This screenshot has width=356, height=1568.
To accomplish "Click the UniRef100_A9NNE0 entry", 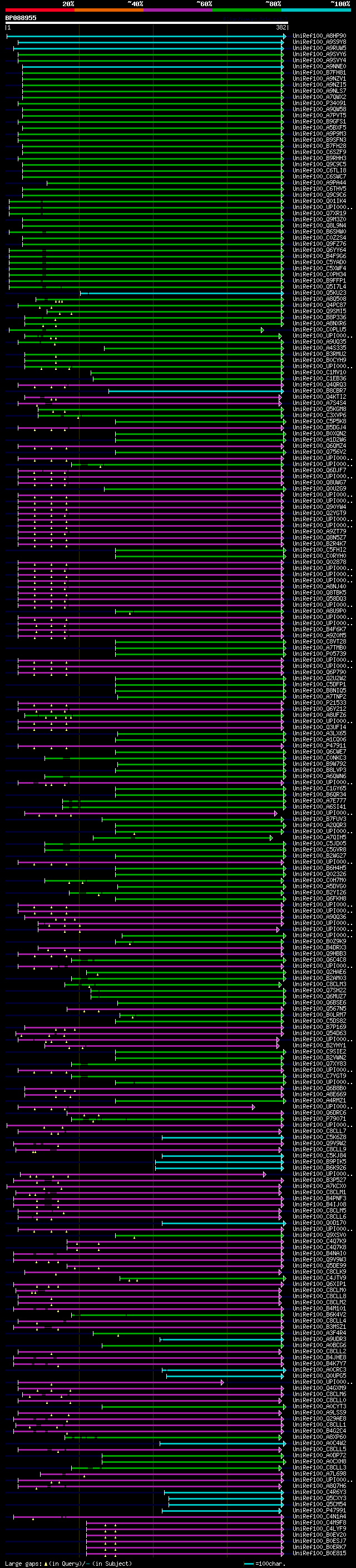I will click(319, 66).
